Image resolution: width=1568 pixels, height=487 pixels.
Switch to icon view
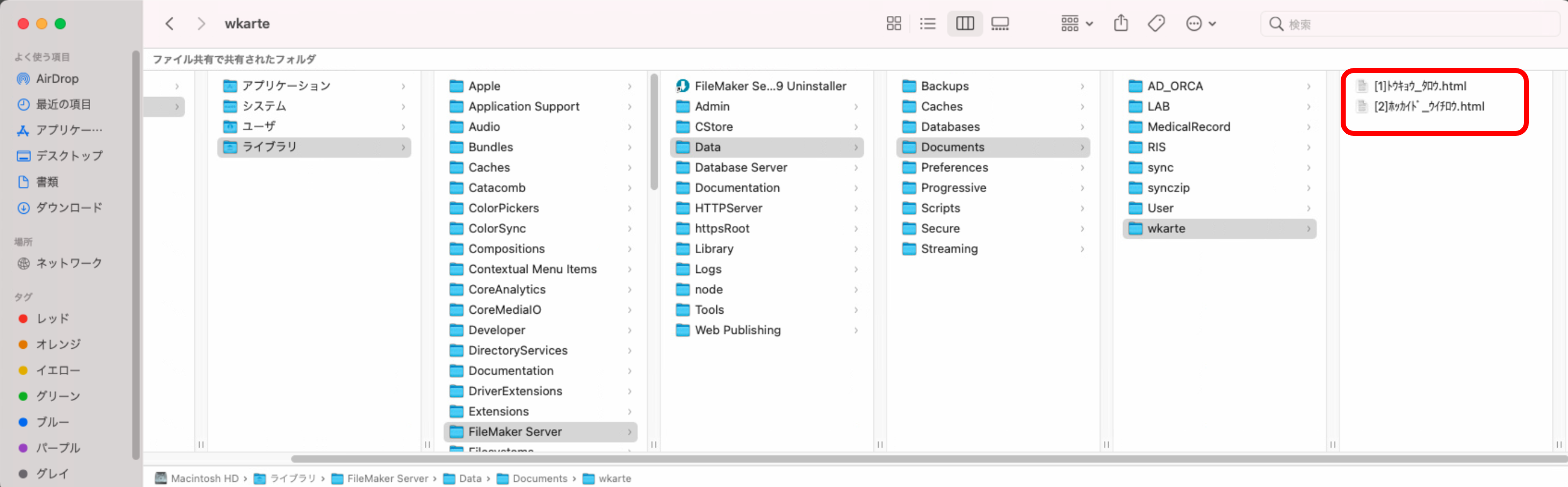893,24
